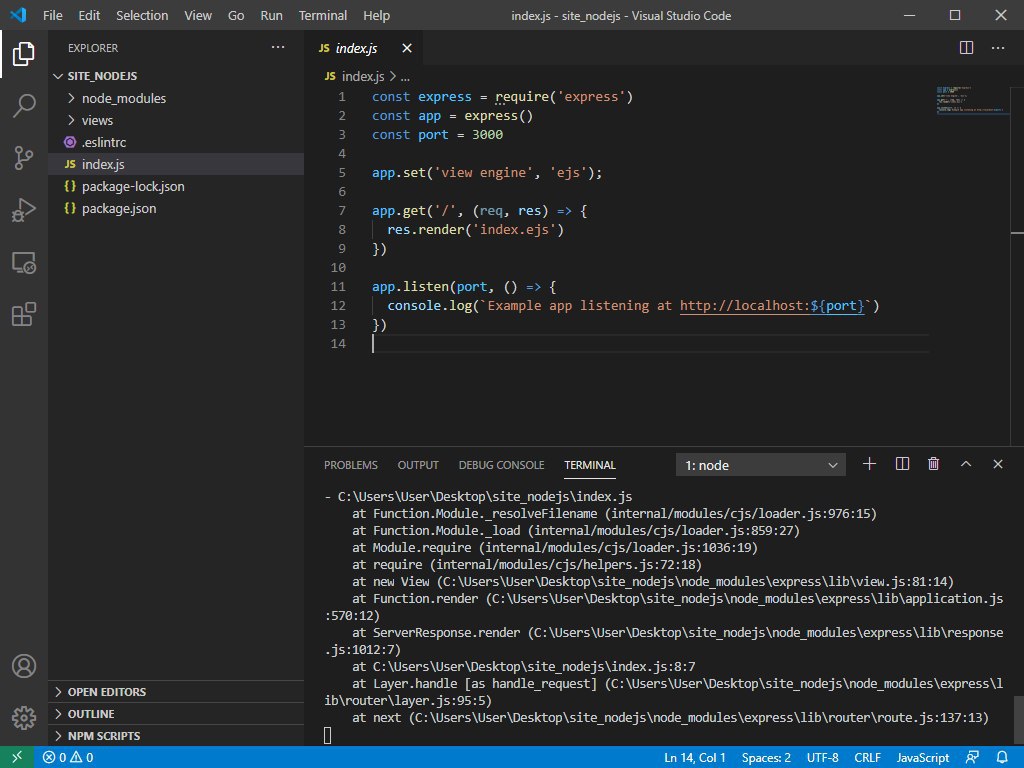Open package.json in the explorer

(118, 208)
